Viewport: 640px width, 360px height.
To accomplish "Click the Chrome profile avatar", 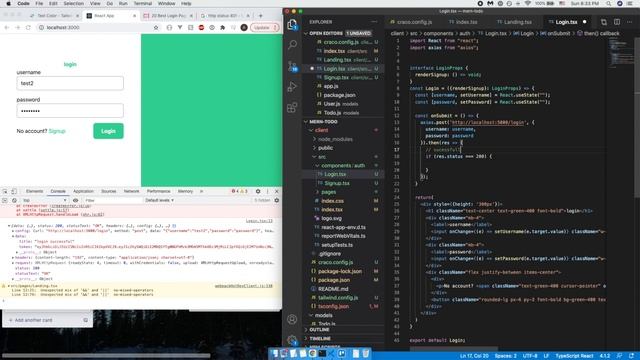I will tap(244, 27).
